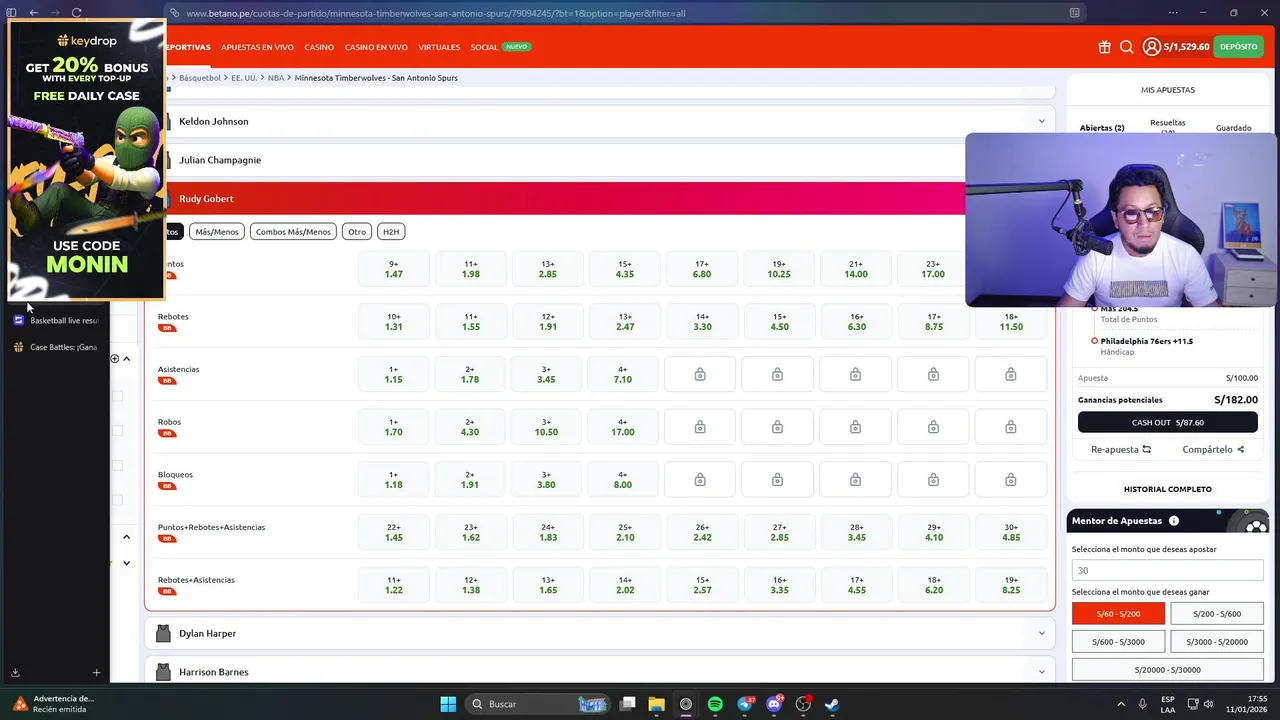Open the search magnifier in Betano header

point(1126,47)
